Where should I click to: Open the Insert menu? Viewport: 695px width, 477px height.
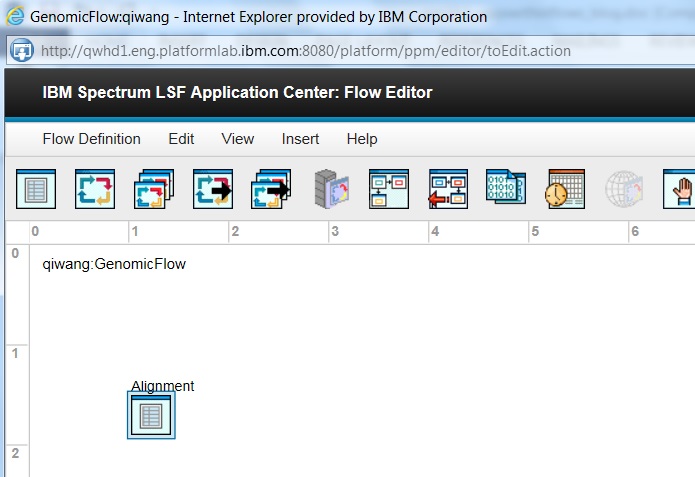coord(300,139)
